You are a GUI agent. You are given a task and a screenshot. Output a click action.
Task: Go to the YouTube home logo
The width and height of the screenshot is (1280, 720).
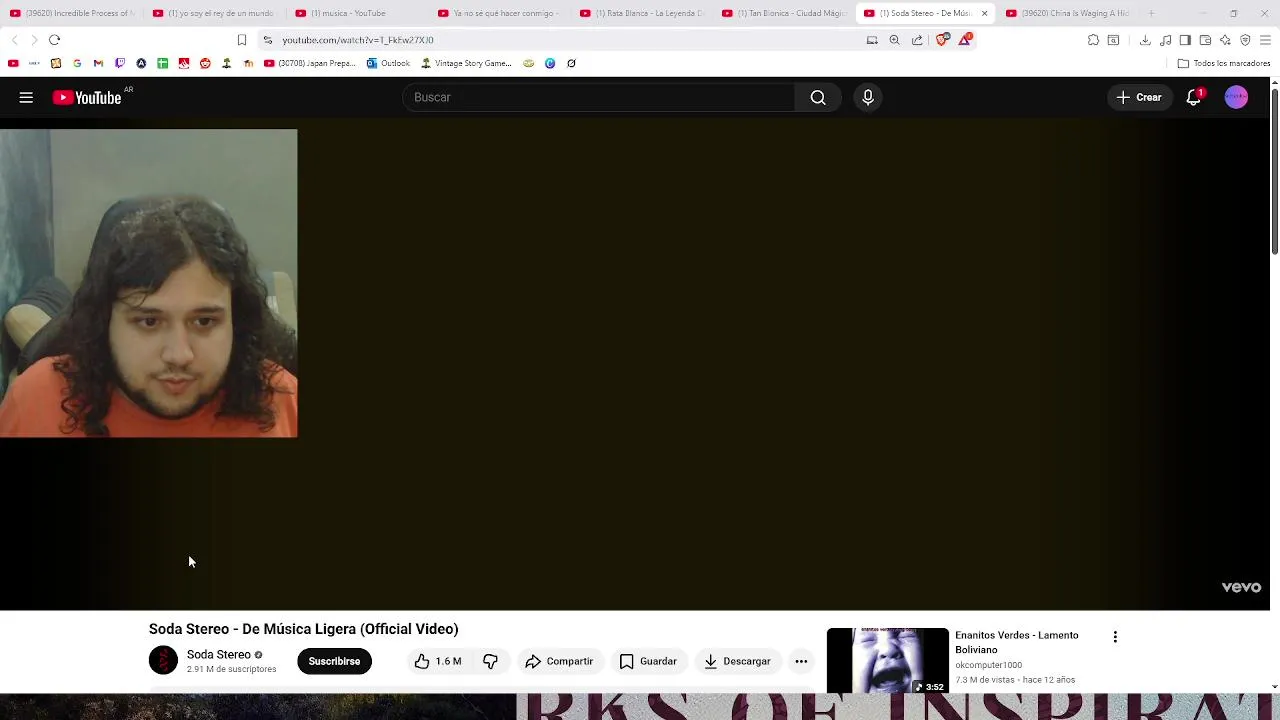coord(87,97)
